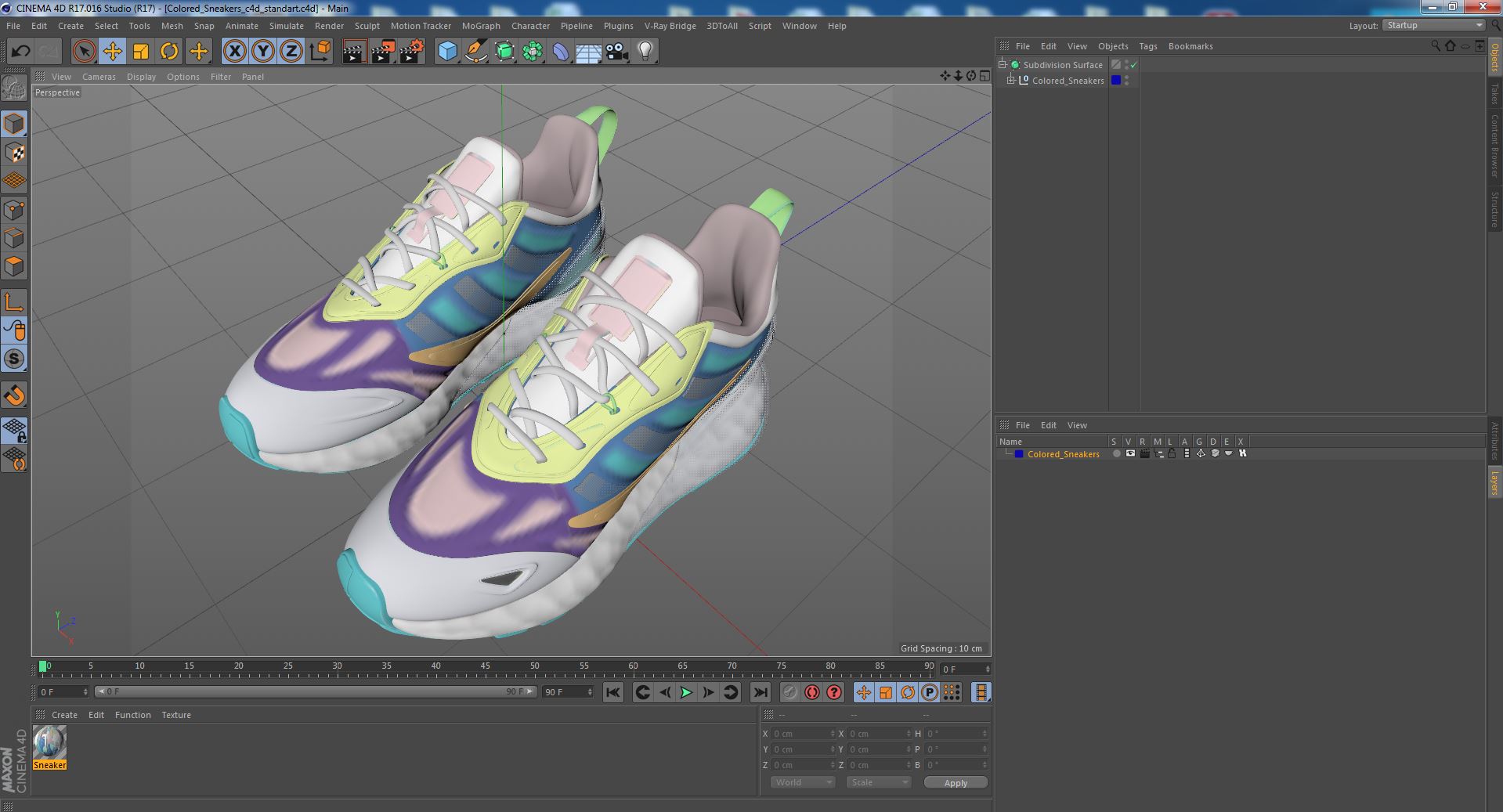Expand the Colored_Sneakers object tree

click(x=1010, y=81)
